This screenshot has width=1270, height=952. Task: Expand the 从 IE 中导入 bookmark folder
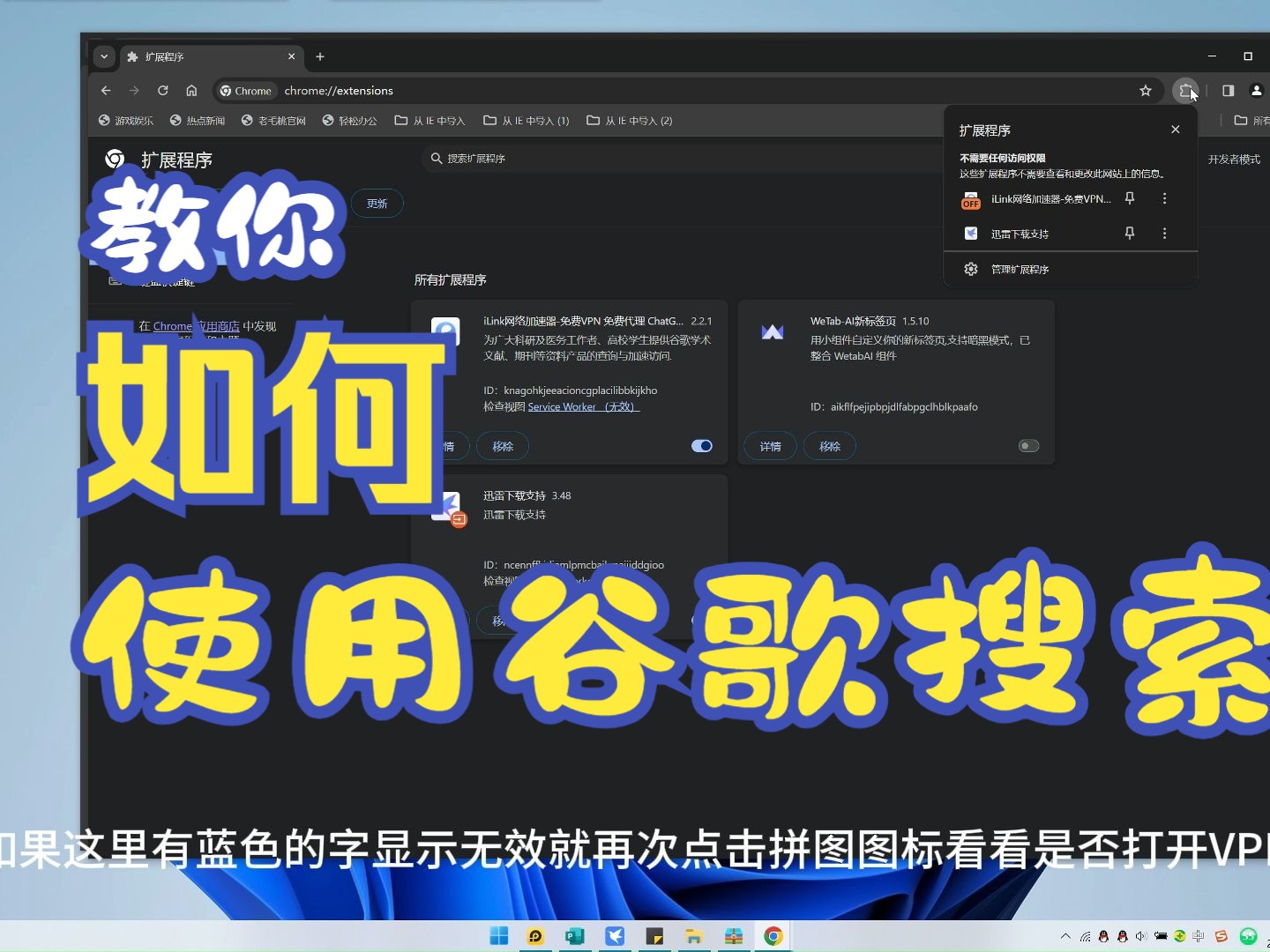[430, 121]
